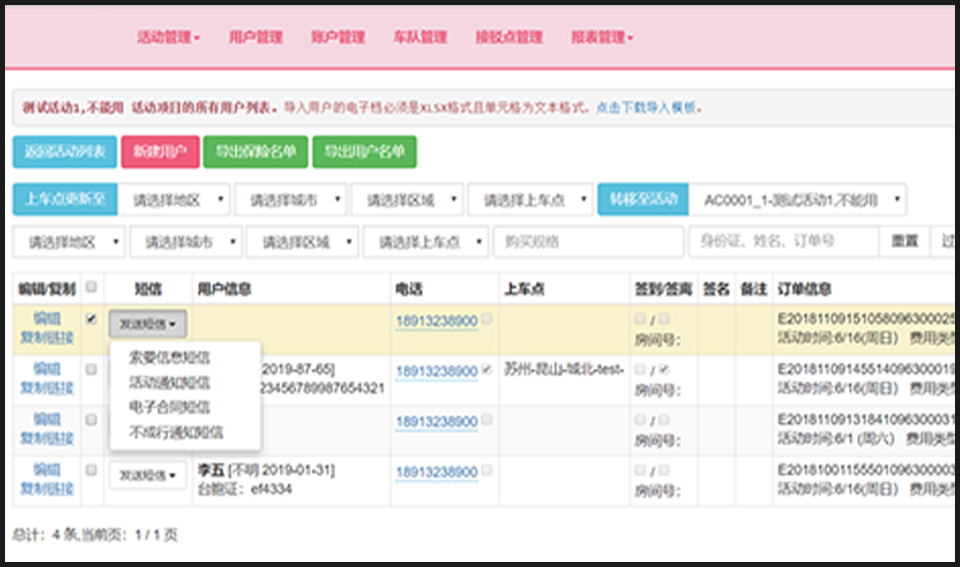The height and width of the screenshot is (567, 960).
Task: Expand the 发送短信 dropdown in 李五 row
Action: click(x=148, y=475)
